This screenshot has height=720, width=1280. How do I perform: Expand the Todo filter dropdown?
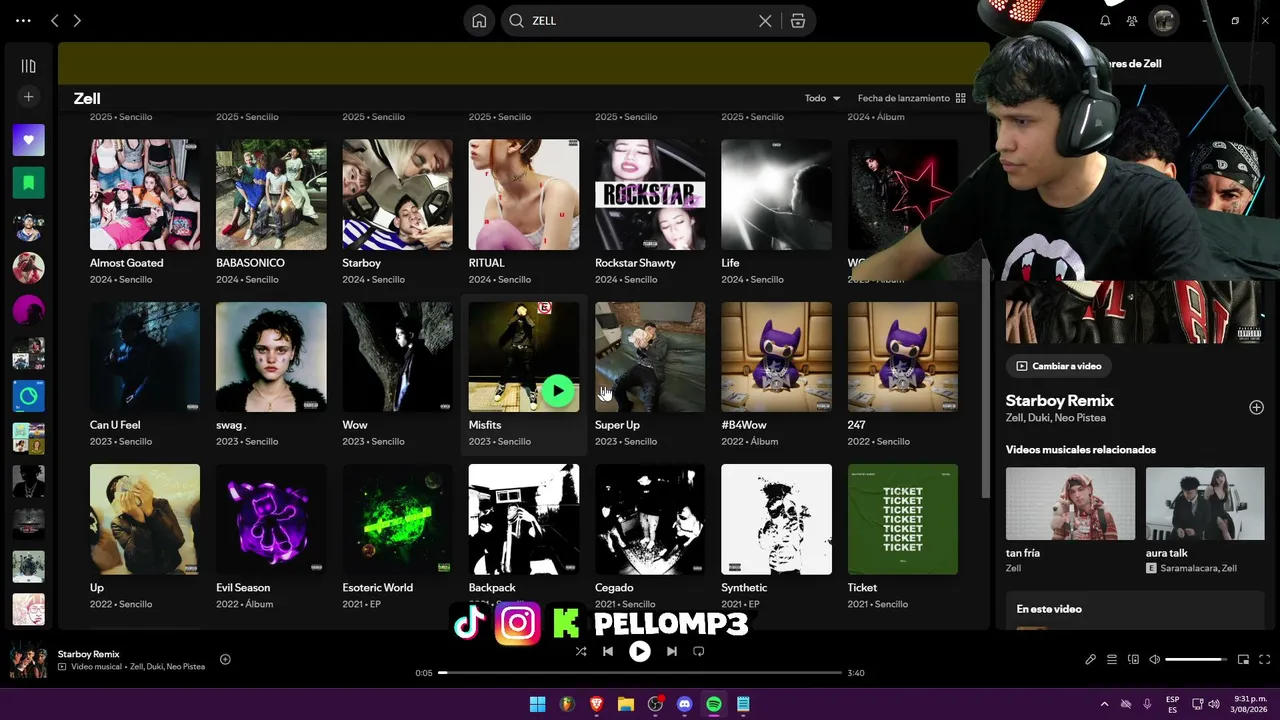click(x=823, y=98)
